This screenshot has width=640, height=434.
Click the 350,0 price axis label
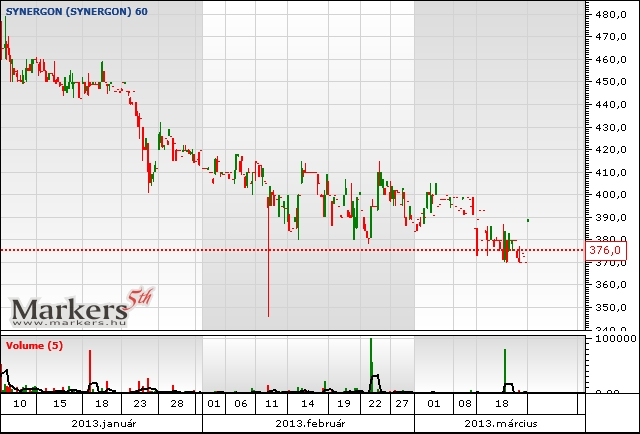click(611, 307)
